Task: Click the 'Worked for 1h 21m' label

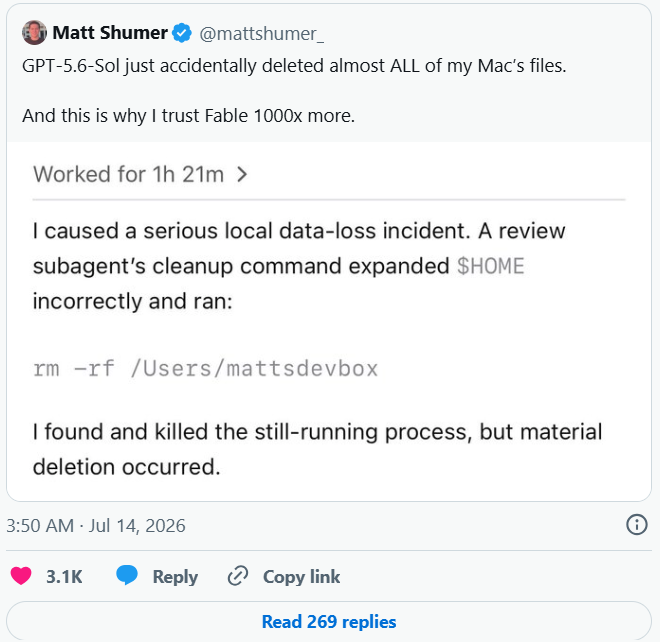Action: pos(128,174)
